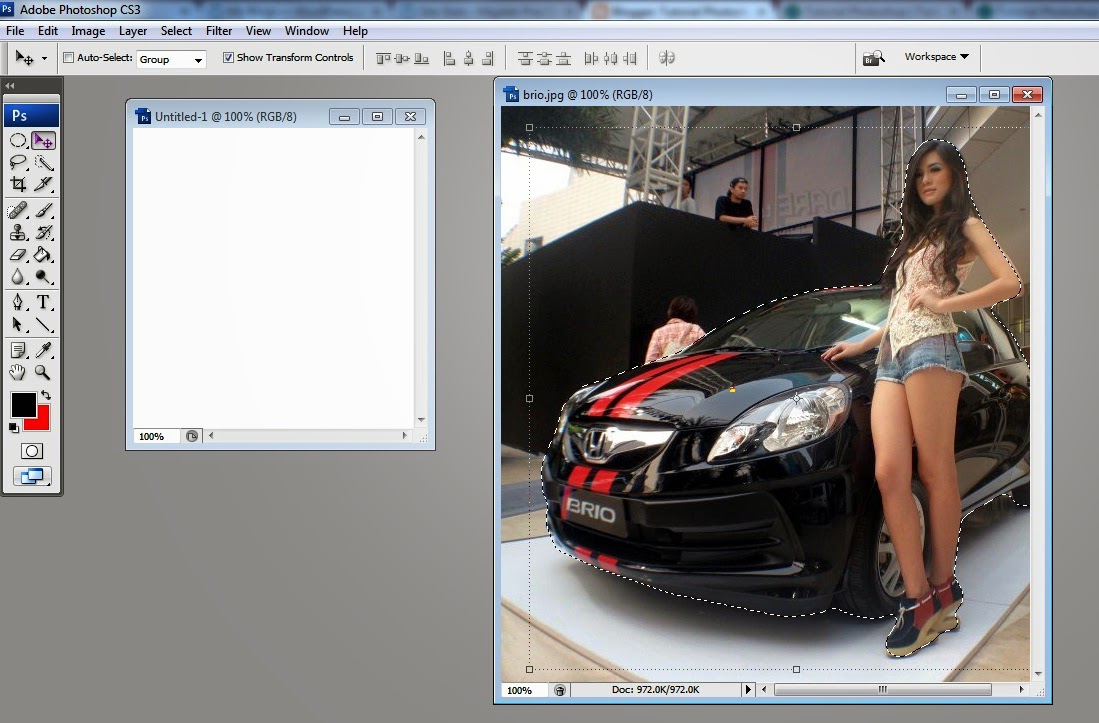Image resolution: width=1099 pixels, height=723 pixels.
Task: Select the Brush tool
Action: point(43,210)
